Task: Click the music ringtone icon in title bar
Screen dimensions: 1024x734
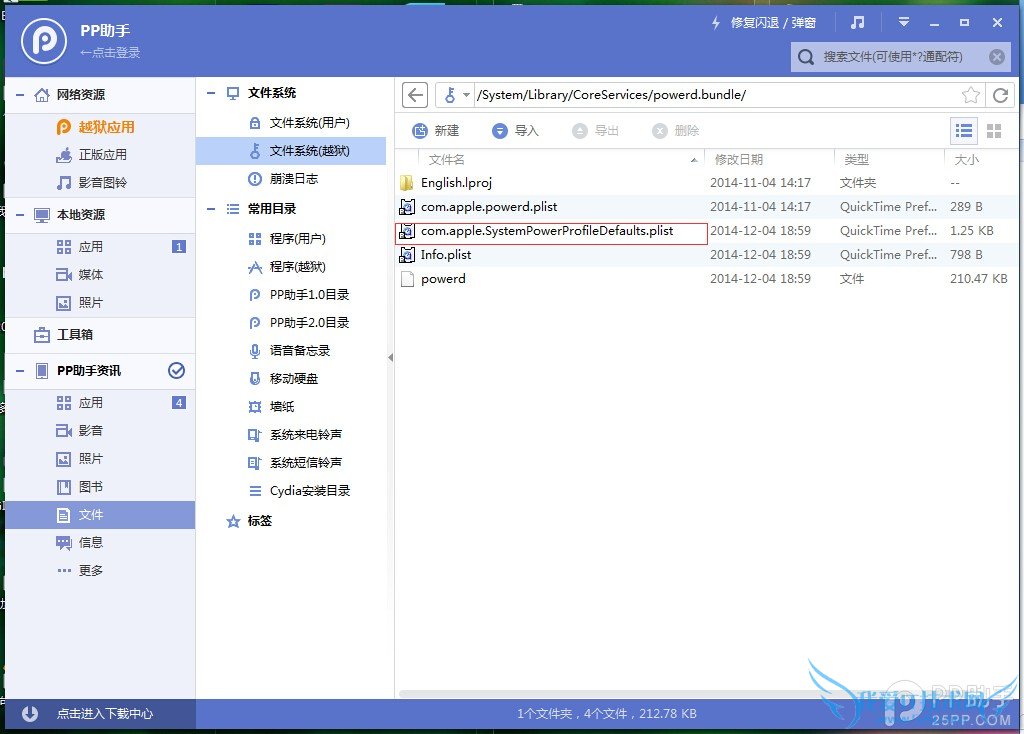Action: pos(856,22)
